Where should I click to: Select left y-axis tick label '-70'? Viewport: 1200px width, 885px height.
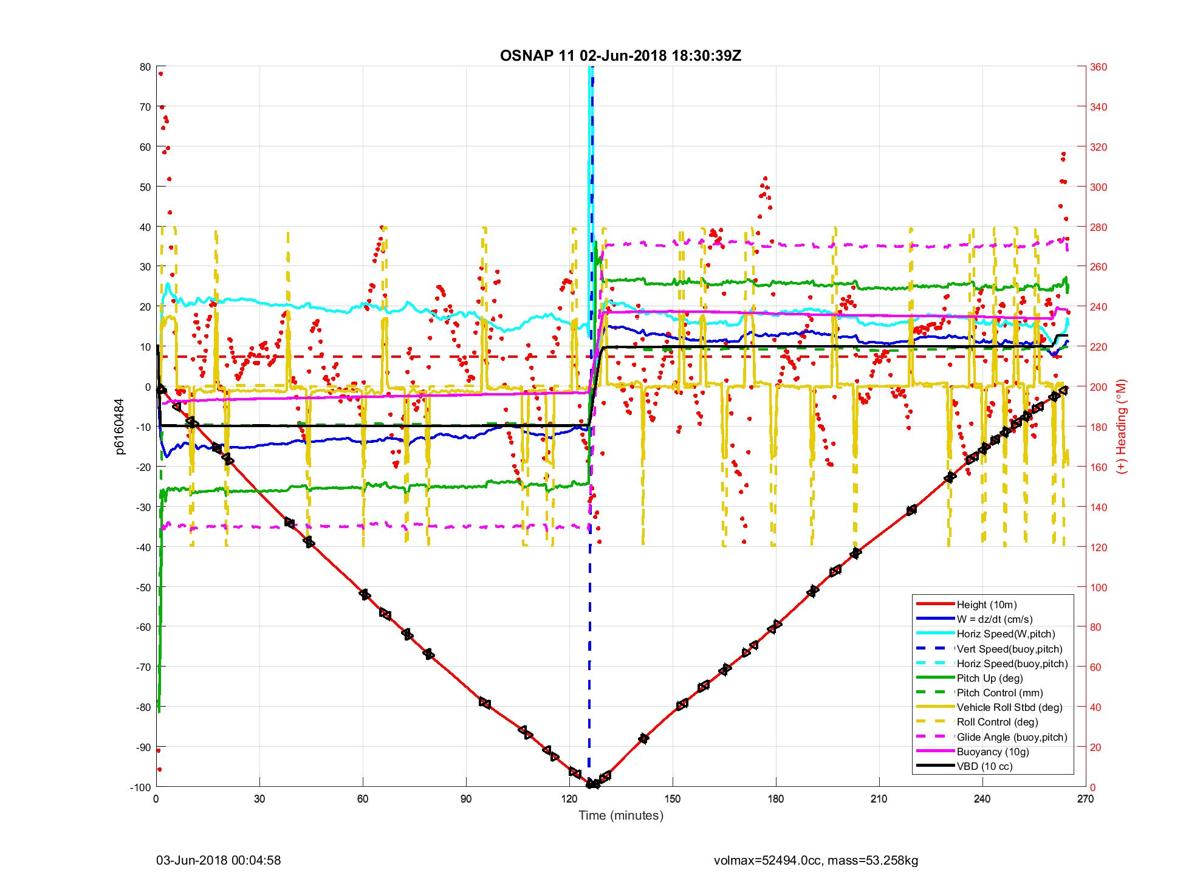pos(143,667)
